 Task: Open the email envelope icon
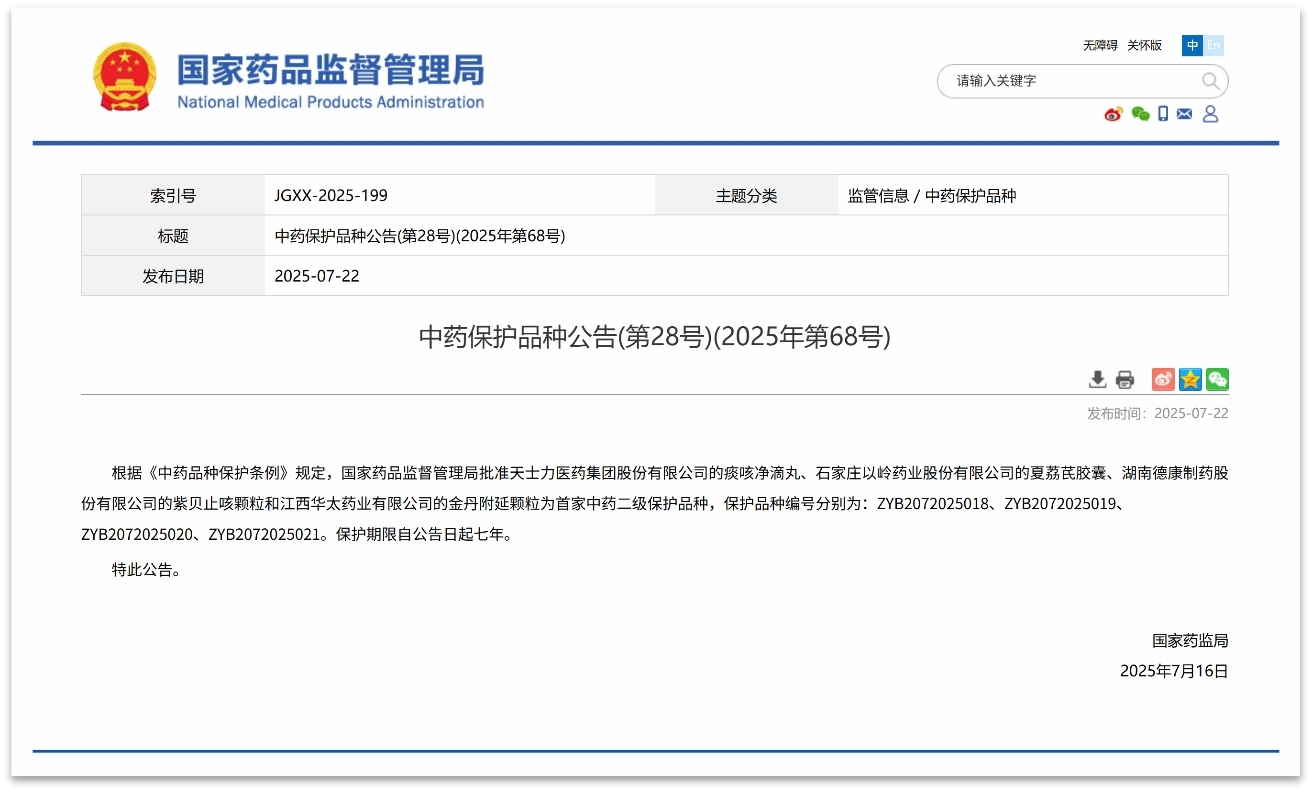pyautogui.click(x=1185, y=114)
